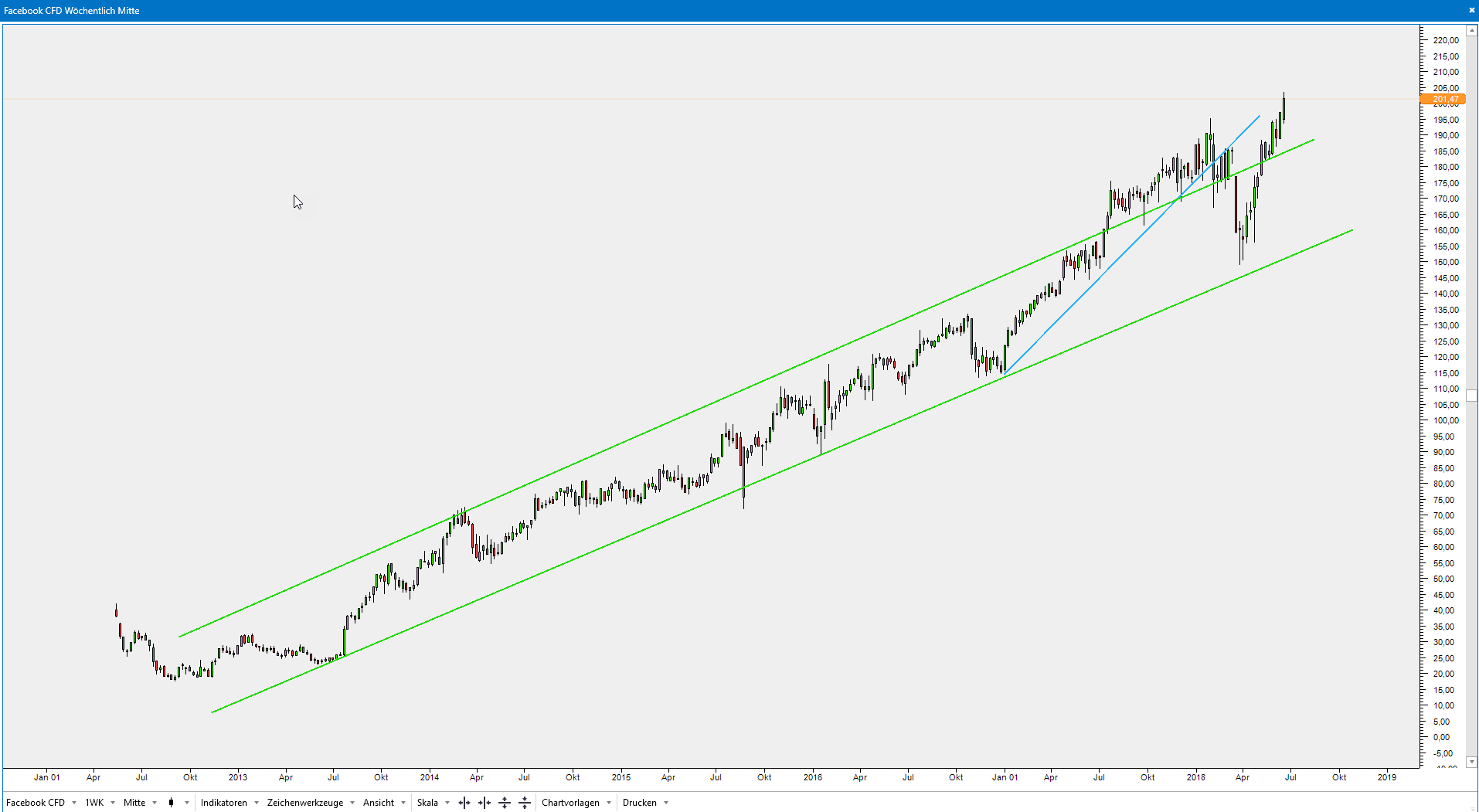Select the lower green channel line
The width and height of the screenshot is (1479, 812).
[x=782, y=471]
